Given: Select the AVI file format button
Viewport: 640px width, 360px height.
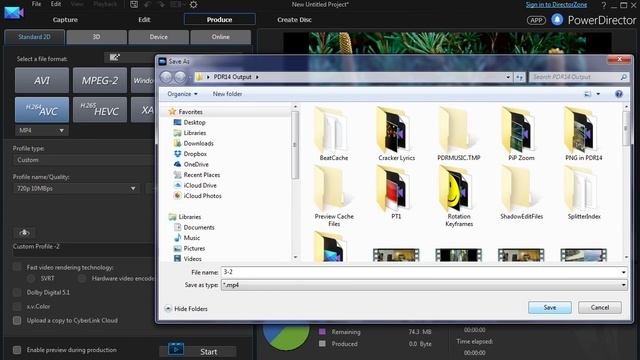Looking at the screenshot, I should tap(42, 80).
